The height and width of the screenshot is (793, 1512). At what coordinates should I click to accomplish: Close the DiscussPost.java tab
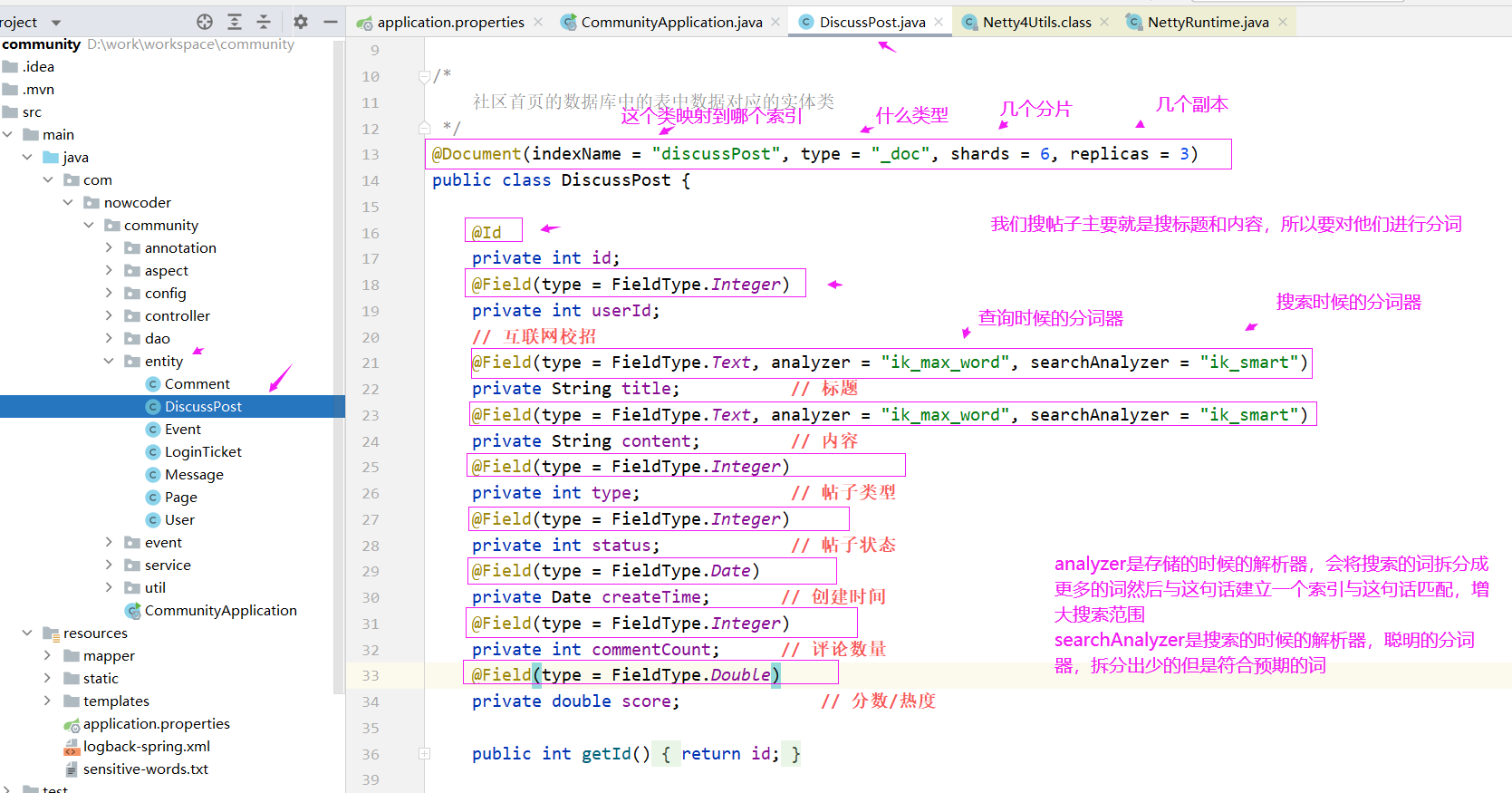pyautogui.click(x=939, y=22)
